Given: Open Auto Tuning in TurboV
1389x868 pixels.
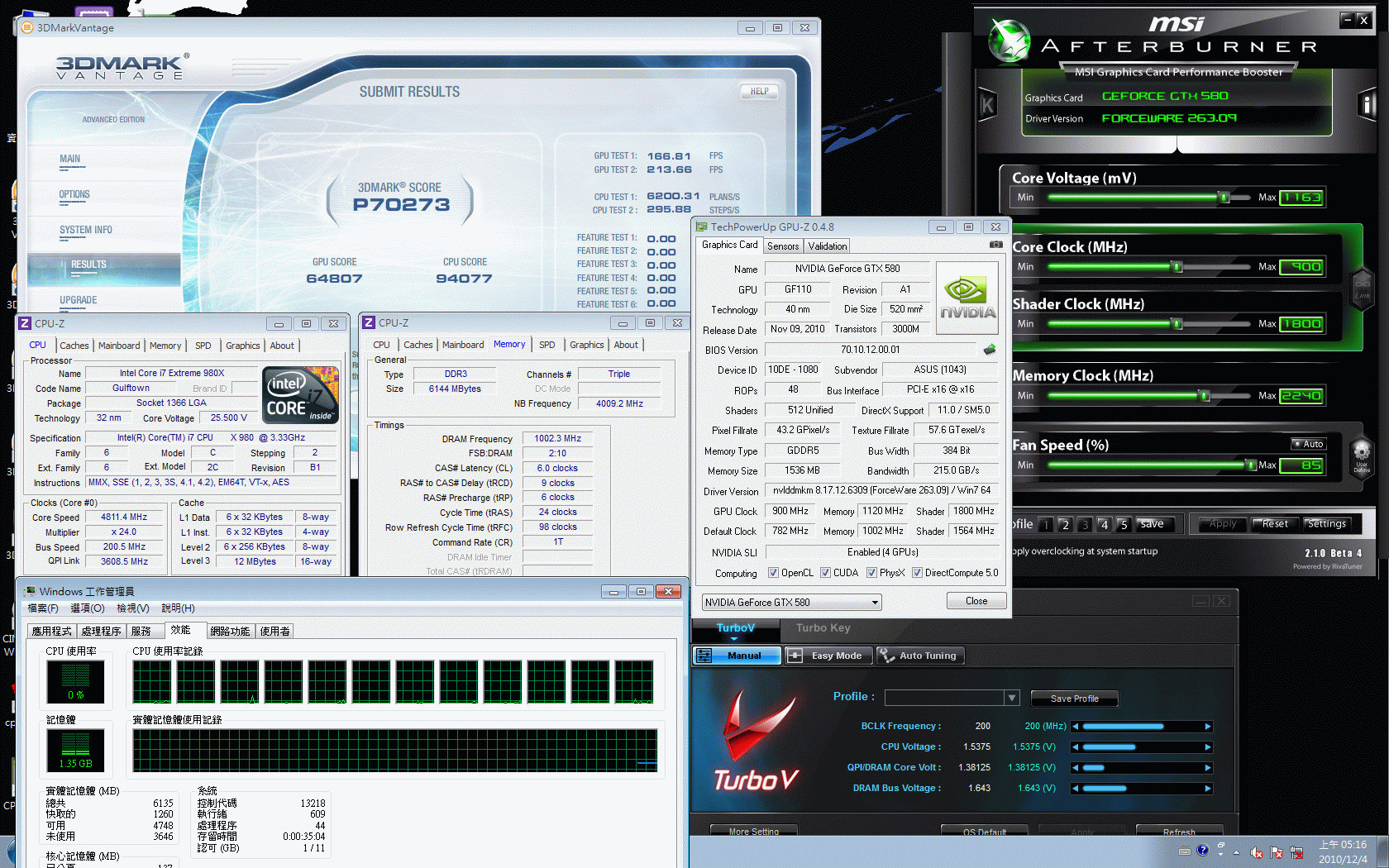Looking at the screenshot, I should click(919, 656).
